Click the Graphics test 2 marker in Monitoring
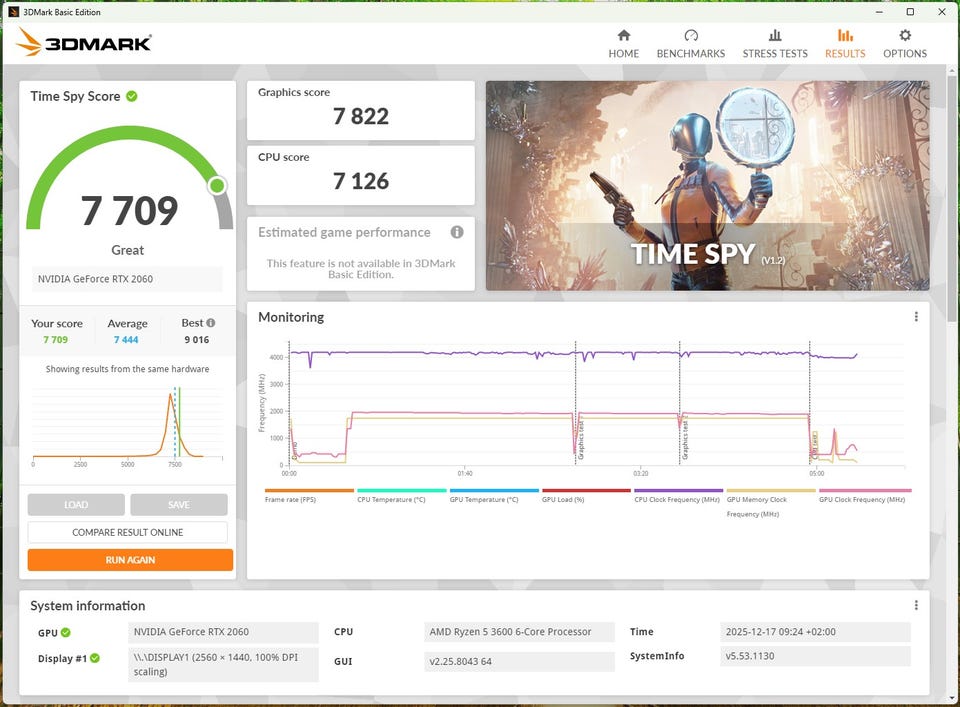Image resolution: width=960 pixels, height=707 pixels. pos(685,438)
